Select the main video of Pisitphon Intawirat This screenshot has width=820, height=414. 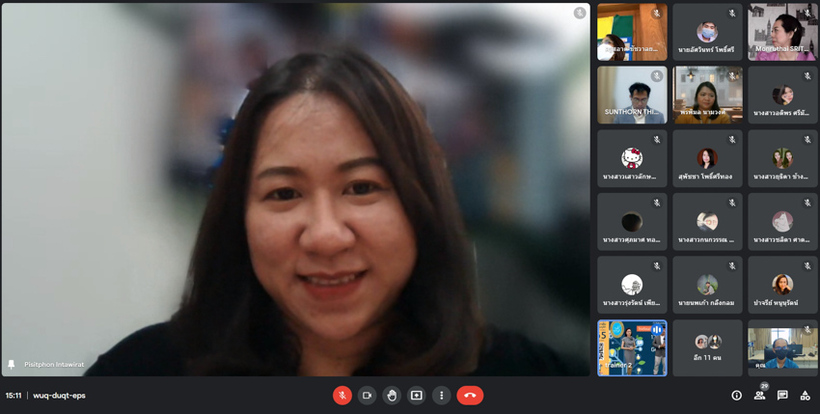(x=295, y=189)
